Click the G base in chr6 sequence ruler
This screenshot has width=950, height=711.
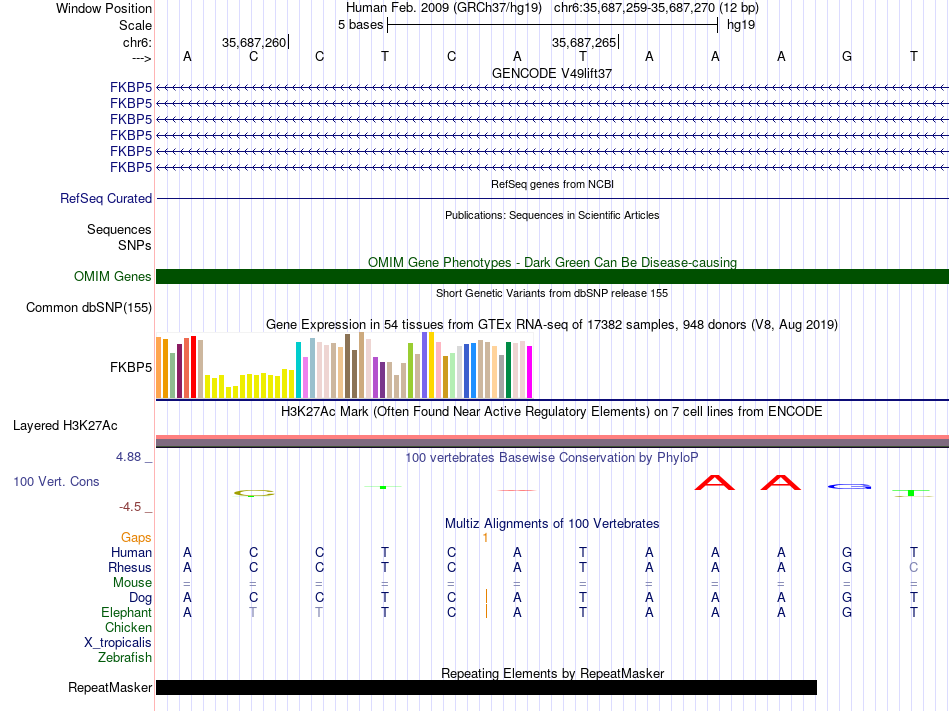click(847, 56)
